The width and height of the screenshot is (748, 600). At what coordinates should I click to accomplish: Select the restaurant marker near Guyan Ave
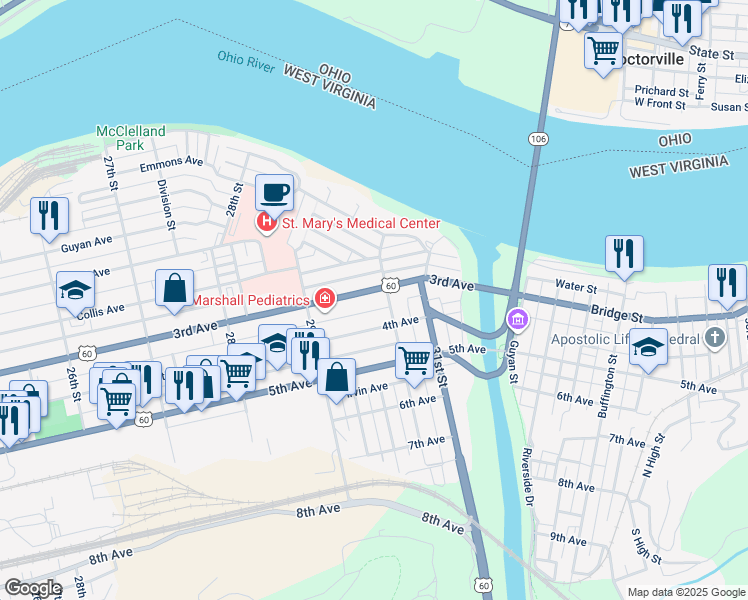[49, 217]
